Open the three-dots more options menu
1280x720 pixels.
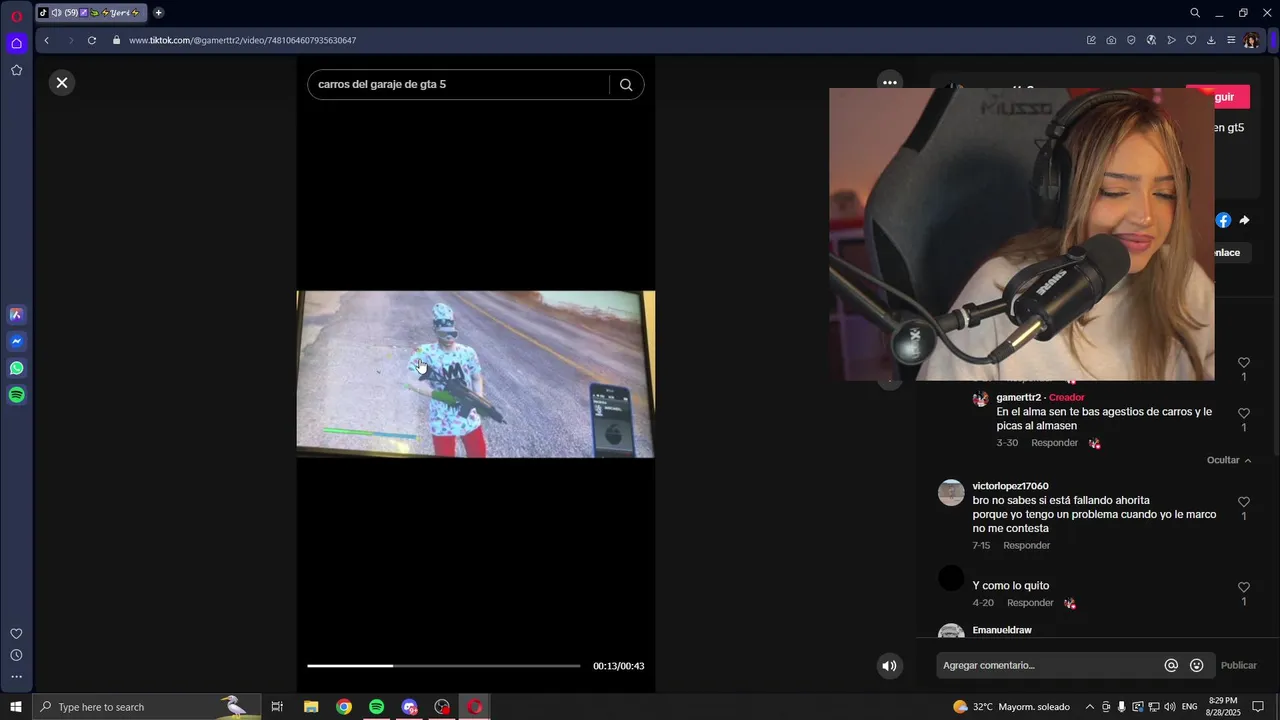point(889,82)
